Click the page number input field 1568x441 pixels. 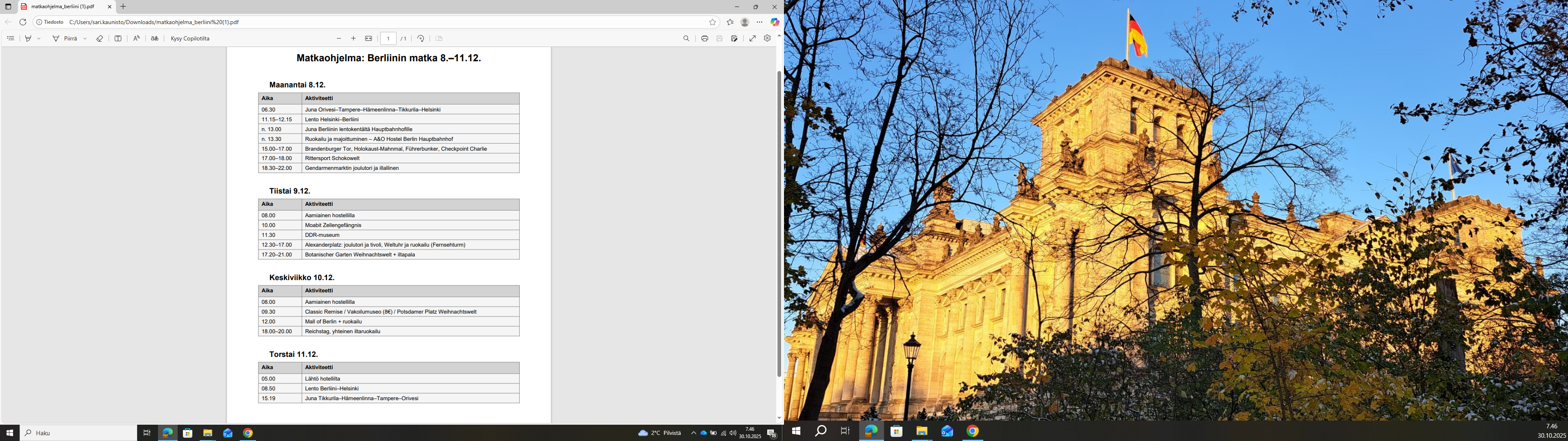coord(388,38)
